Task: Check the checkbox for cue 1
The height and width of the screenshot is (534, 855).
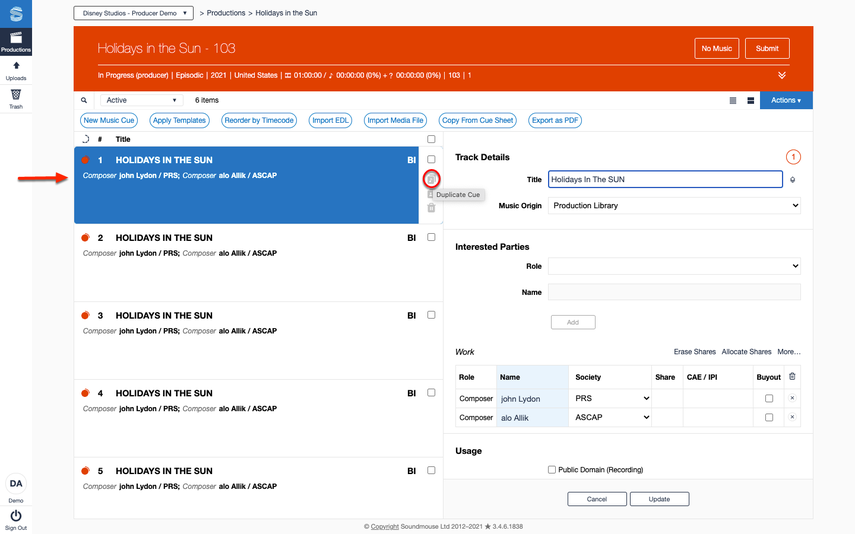Action: (x=431, y=159)
